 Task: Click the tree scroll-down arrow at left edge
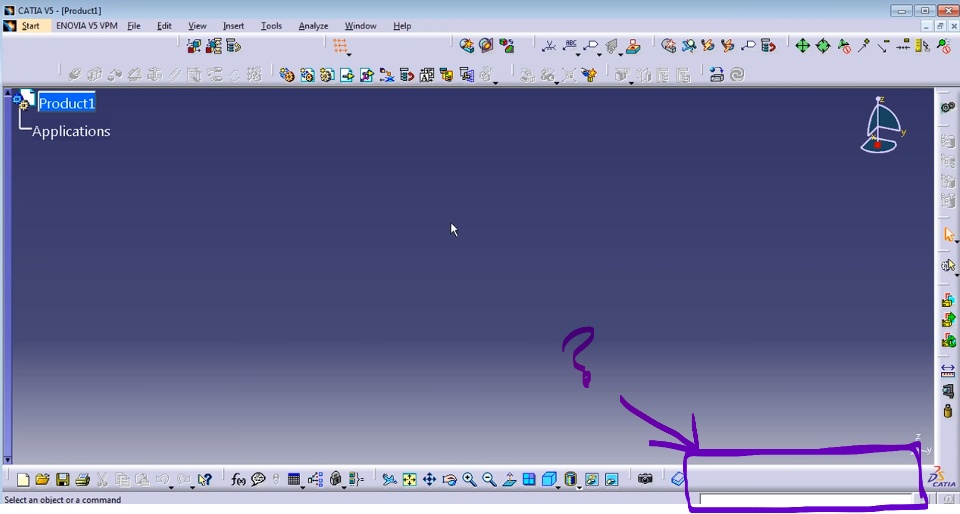(7, 460)
